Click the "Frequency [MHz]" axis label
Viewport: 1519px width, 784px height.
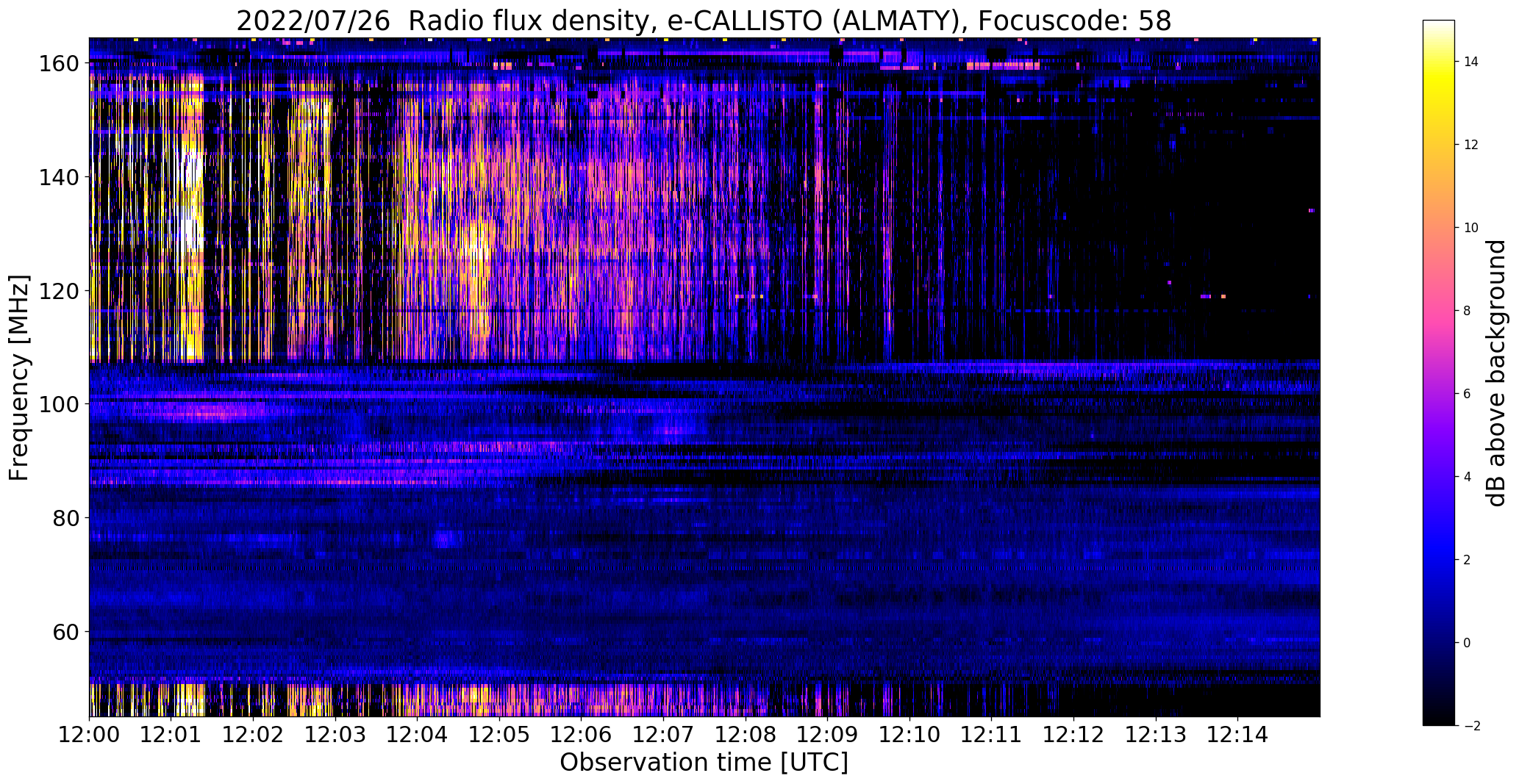(20, 378)
